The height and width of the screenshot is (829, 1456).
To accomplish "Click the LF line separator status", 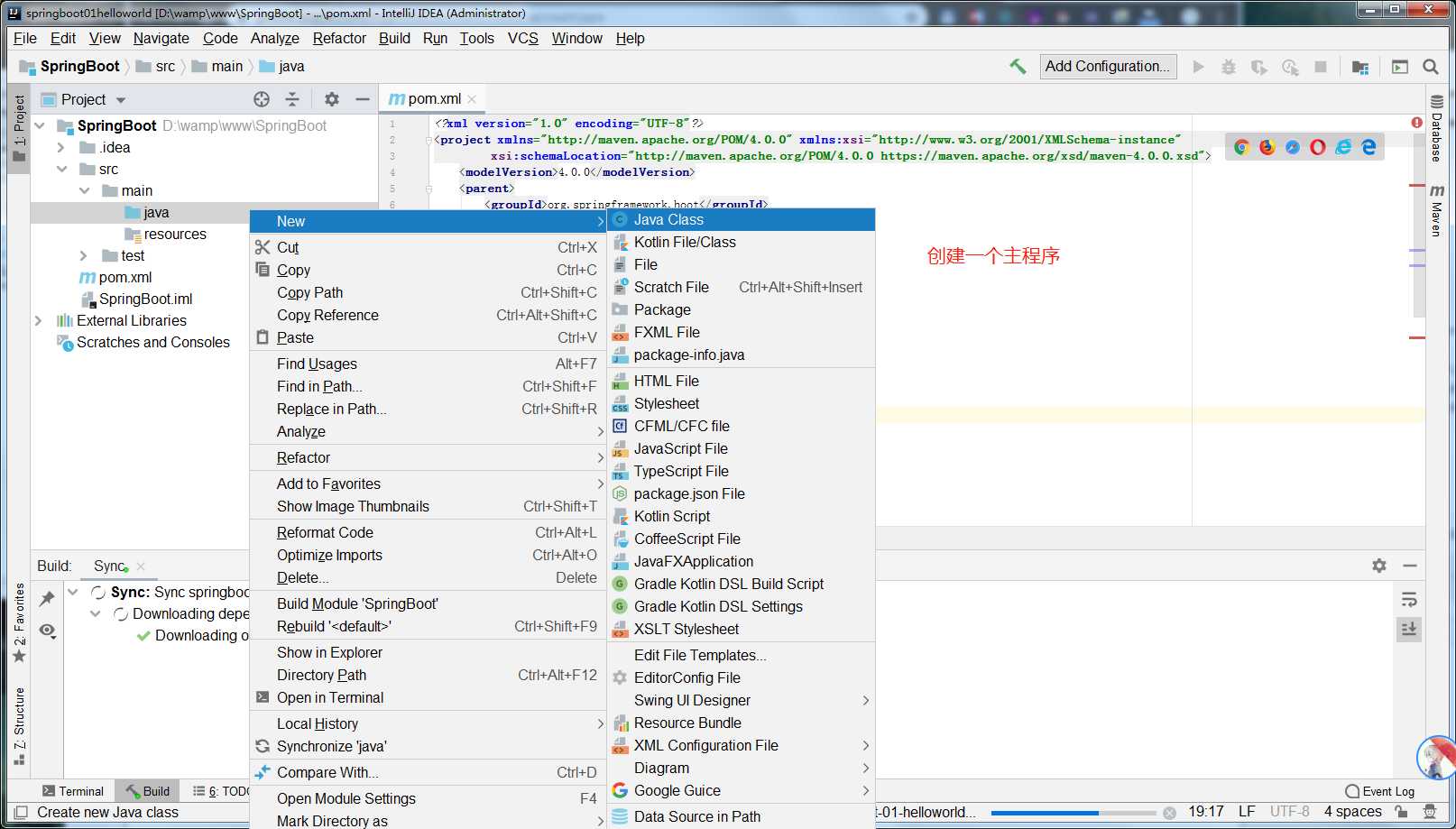I will (1247, 811).
